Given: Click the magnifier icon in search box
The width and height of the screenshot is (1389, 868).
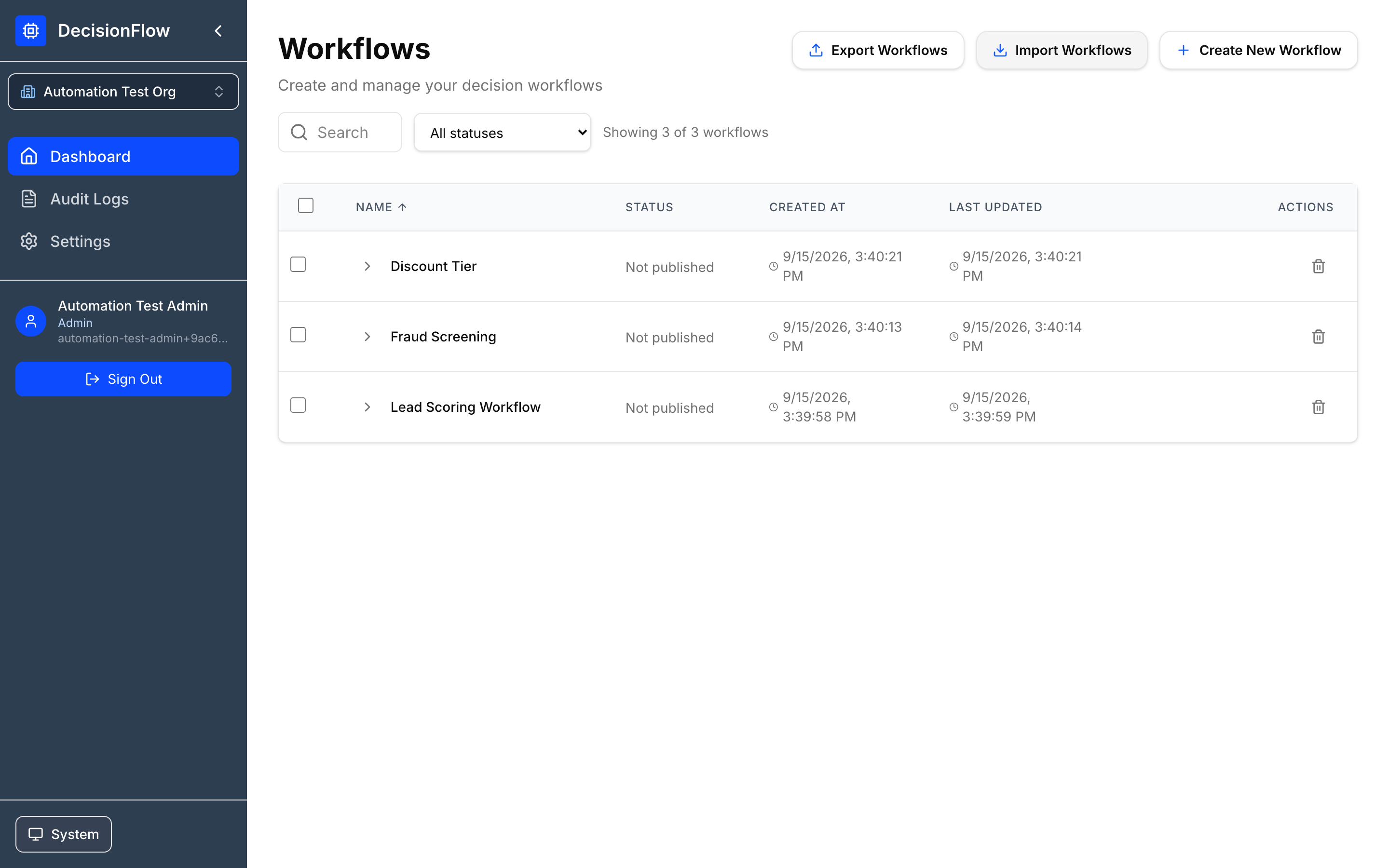Looking at the screenshot, I should click(x=299, y=132).
